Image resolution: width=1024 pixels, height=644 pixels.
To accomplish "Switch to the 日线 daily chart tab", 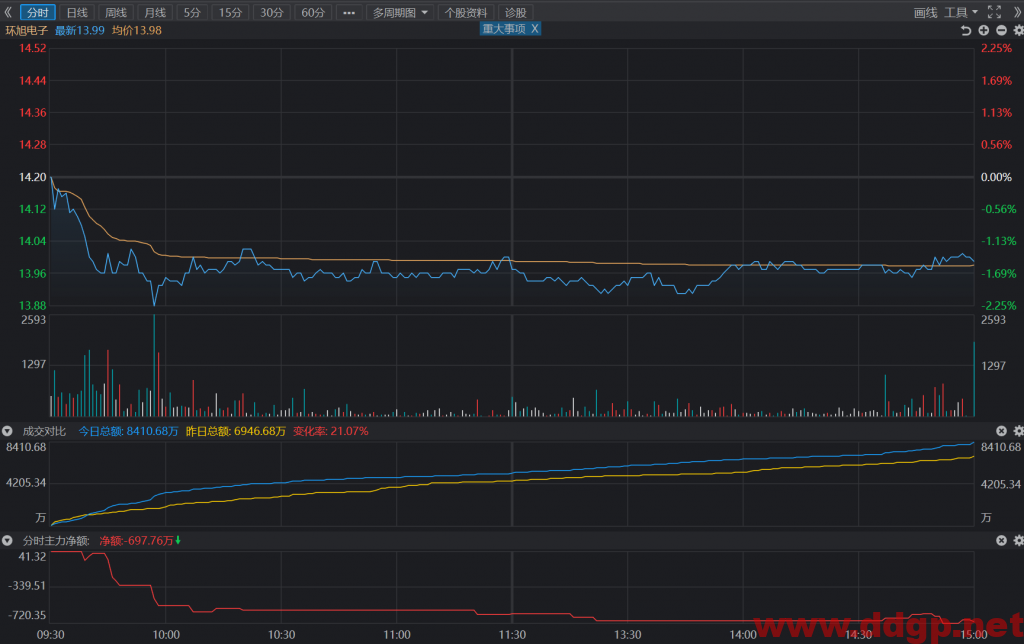I will pyautogui.click(x=77, y=12).
